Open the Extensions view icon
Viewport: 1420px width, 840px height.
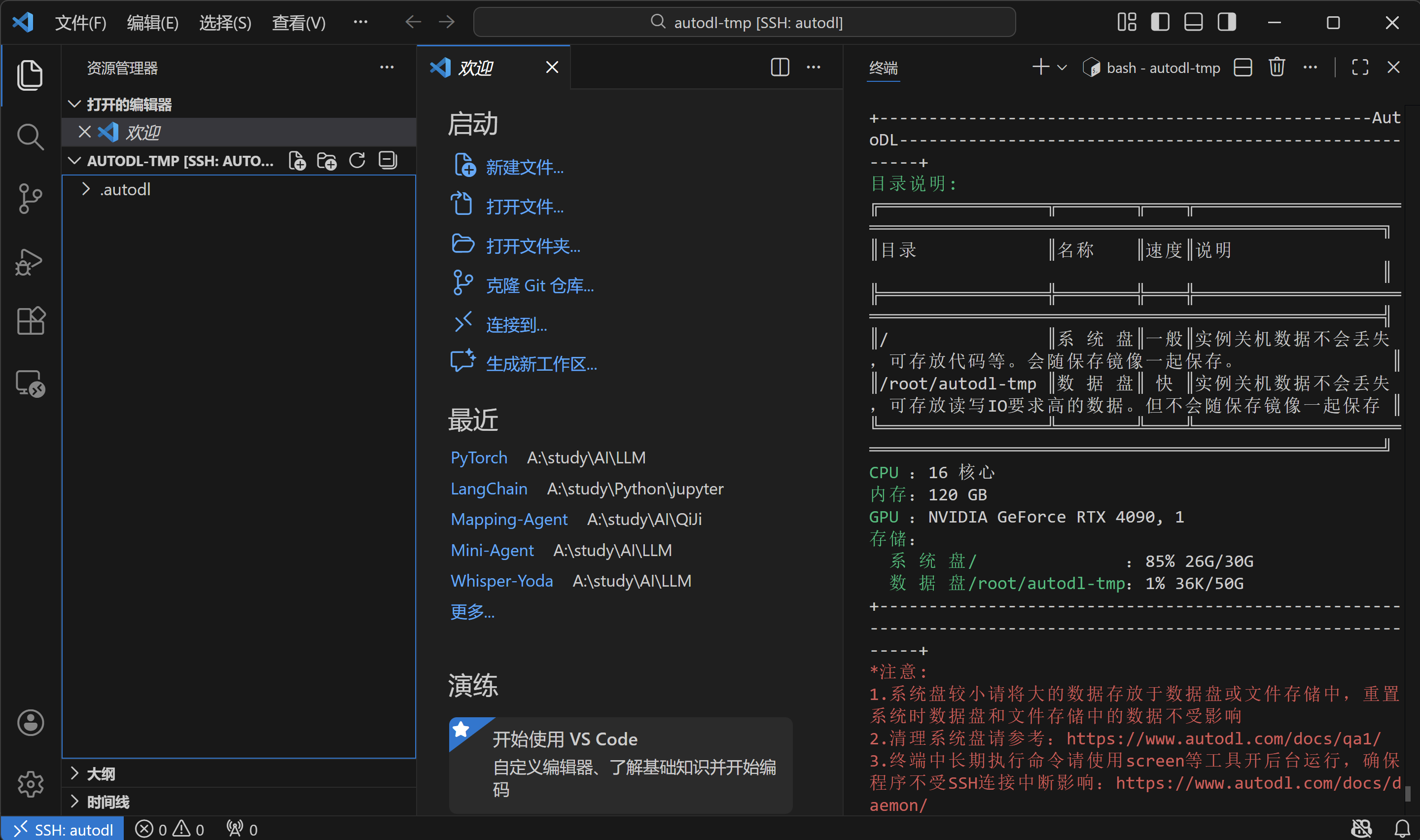[x=30, y=321]
